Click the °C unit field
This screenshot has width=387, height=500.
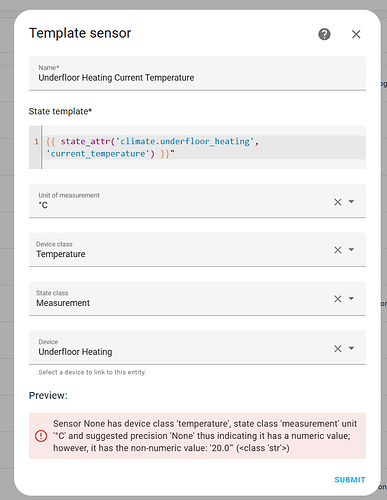click(x=197, y=201)
